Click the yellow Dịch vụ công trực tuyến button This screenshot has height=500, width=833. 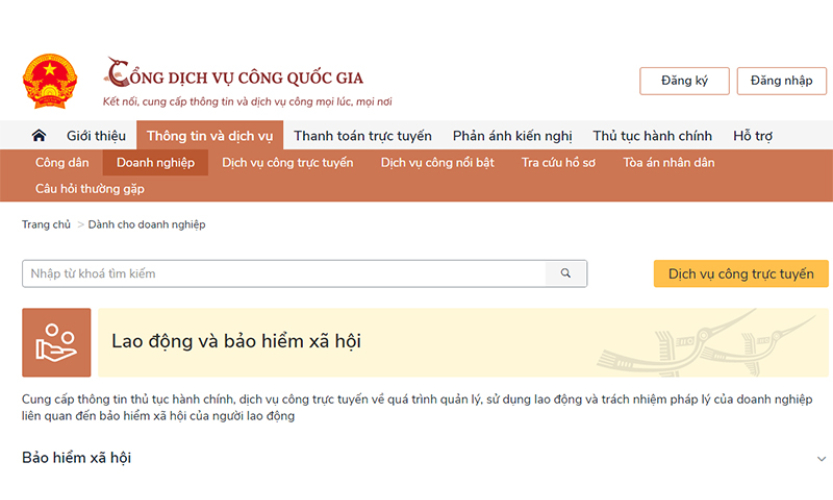click(x=741, y=274)
